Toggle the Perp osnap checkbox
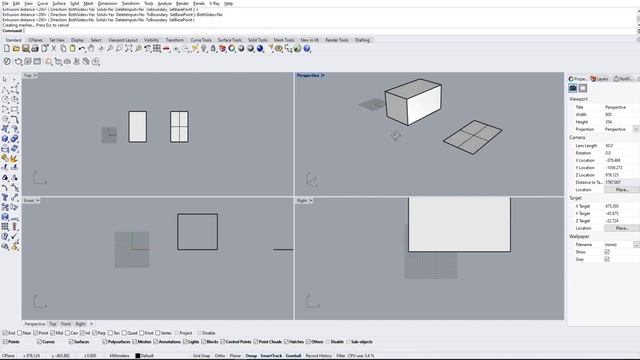Image resolution: width=640 pixels, height=360 pixels. click(x=95, y=333)
